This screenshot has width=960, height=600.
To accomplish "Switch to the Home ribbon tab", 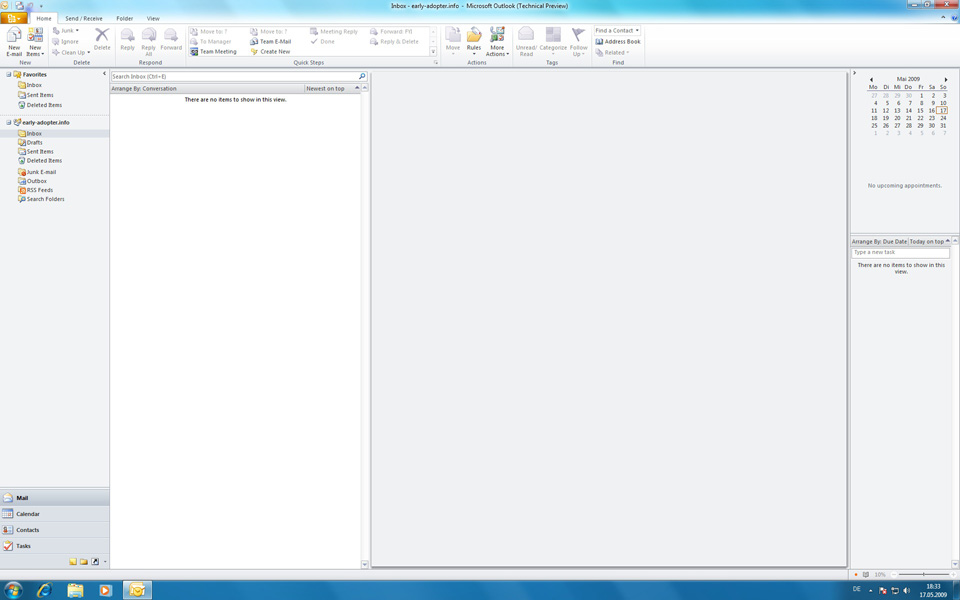I will point(43,18).
